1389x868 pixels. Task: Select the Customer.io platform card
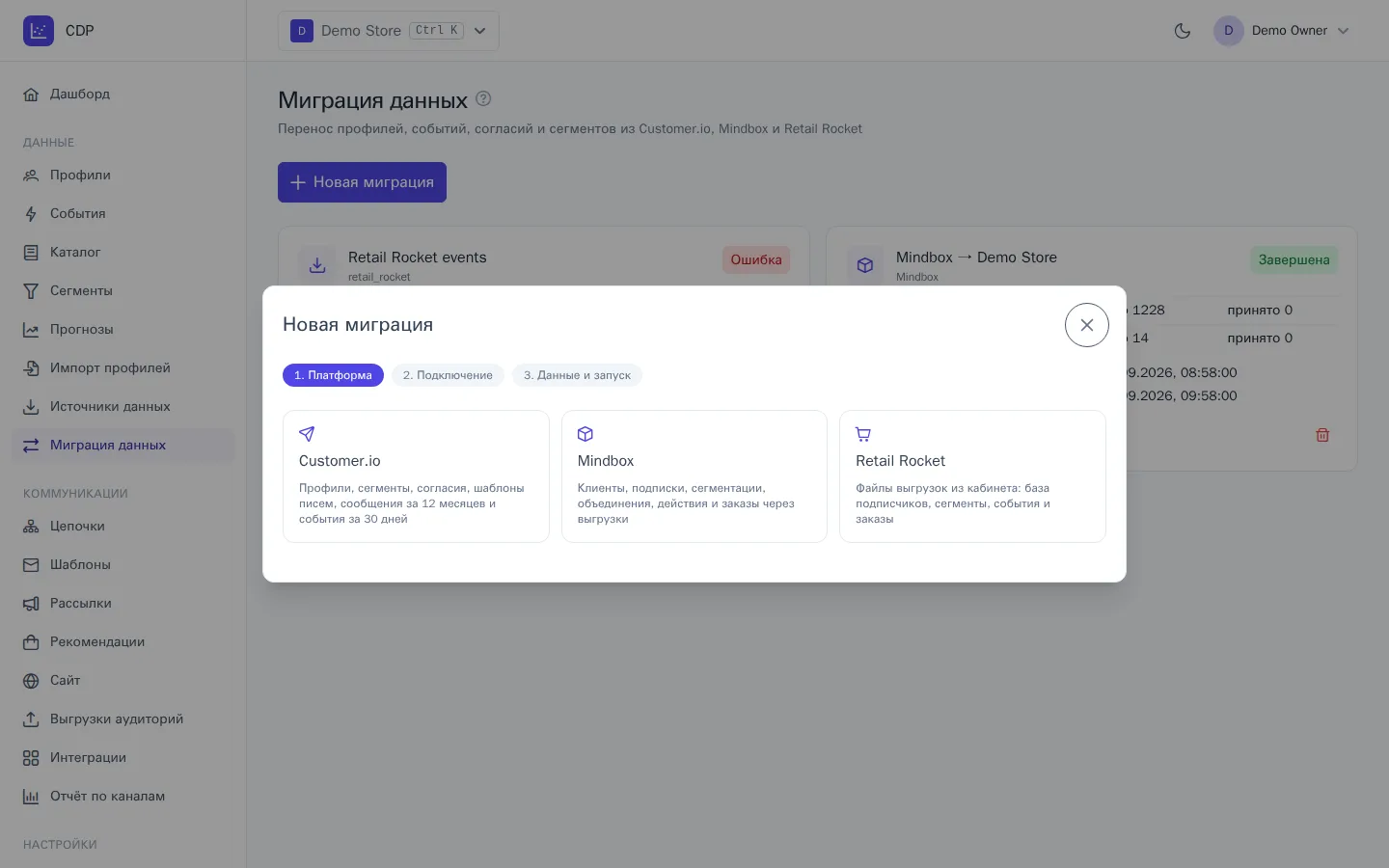(416, 476)
